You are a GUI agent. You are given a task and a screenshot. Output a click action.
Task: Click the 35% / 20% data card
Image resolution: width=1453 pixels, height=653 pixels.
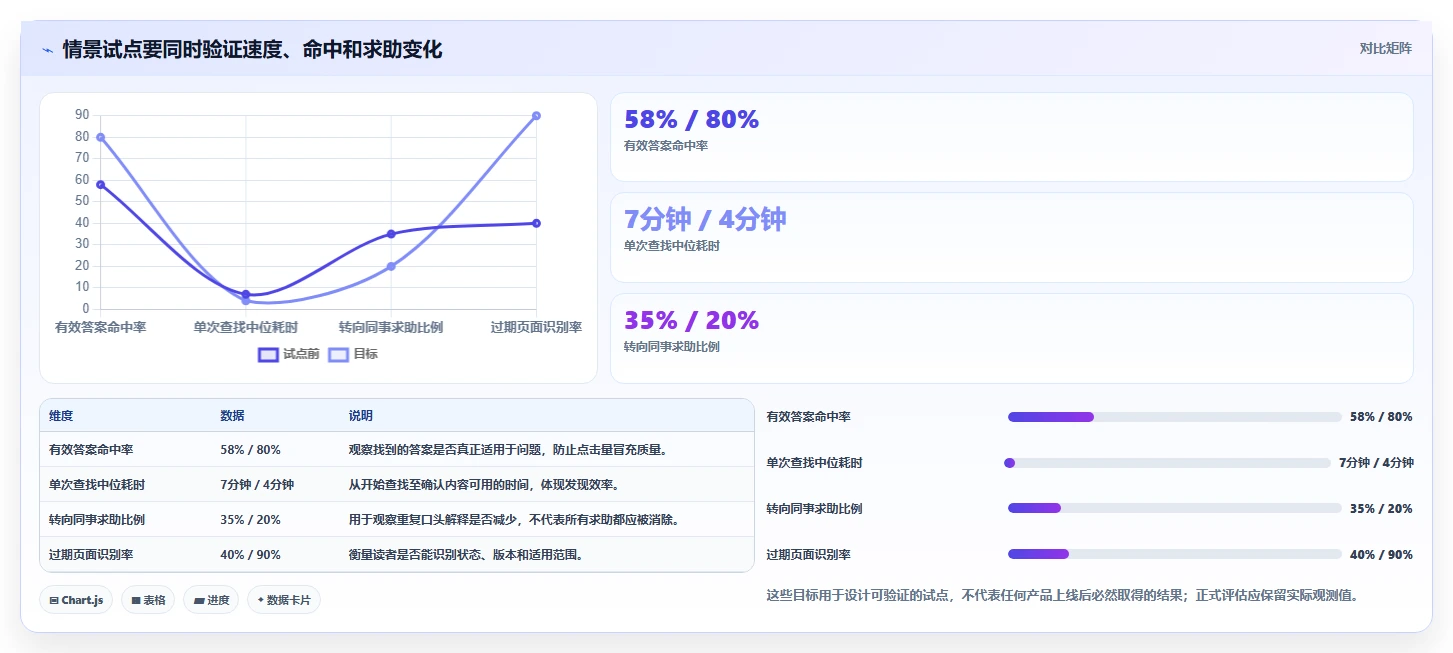pos(1011,338)
